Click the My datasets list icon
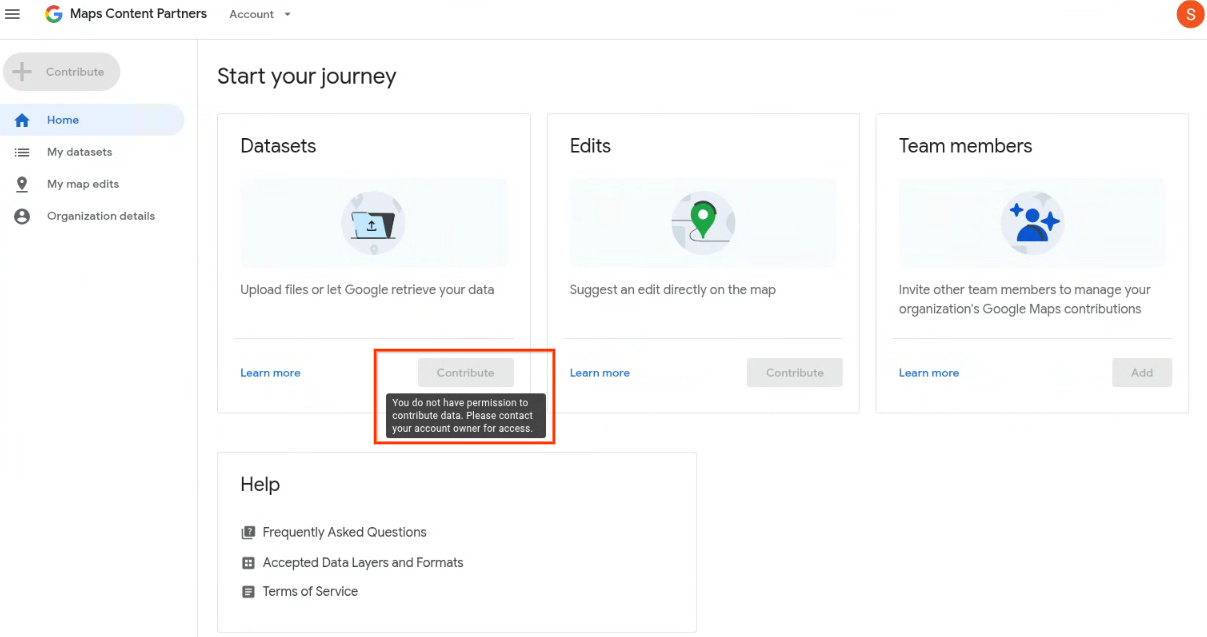This screenshot has width=1207, height=637. pos(22,152)
